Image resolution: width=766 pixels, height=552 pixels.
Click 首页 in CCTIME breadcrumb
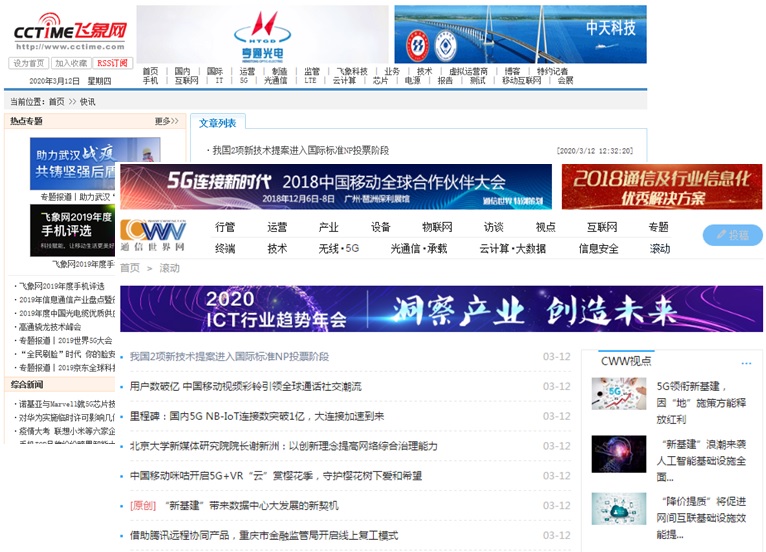coord(56,102)
